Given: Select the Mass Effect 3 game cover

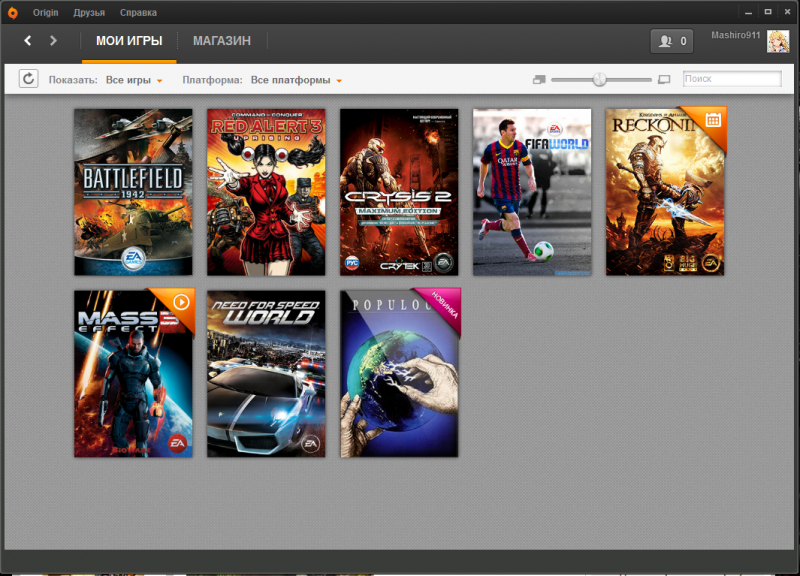Looking at the screenshot, I should [133, 374].
